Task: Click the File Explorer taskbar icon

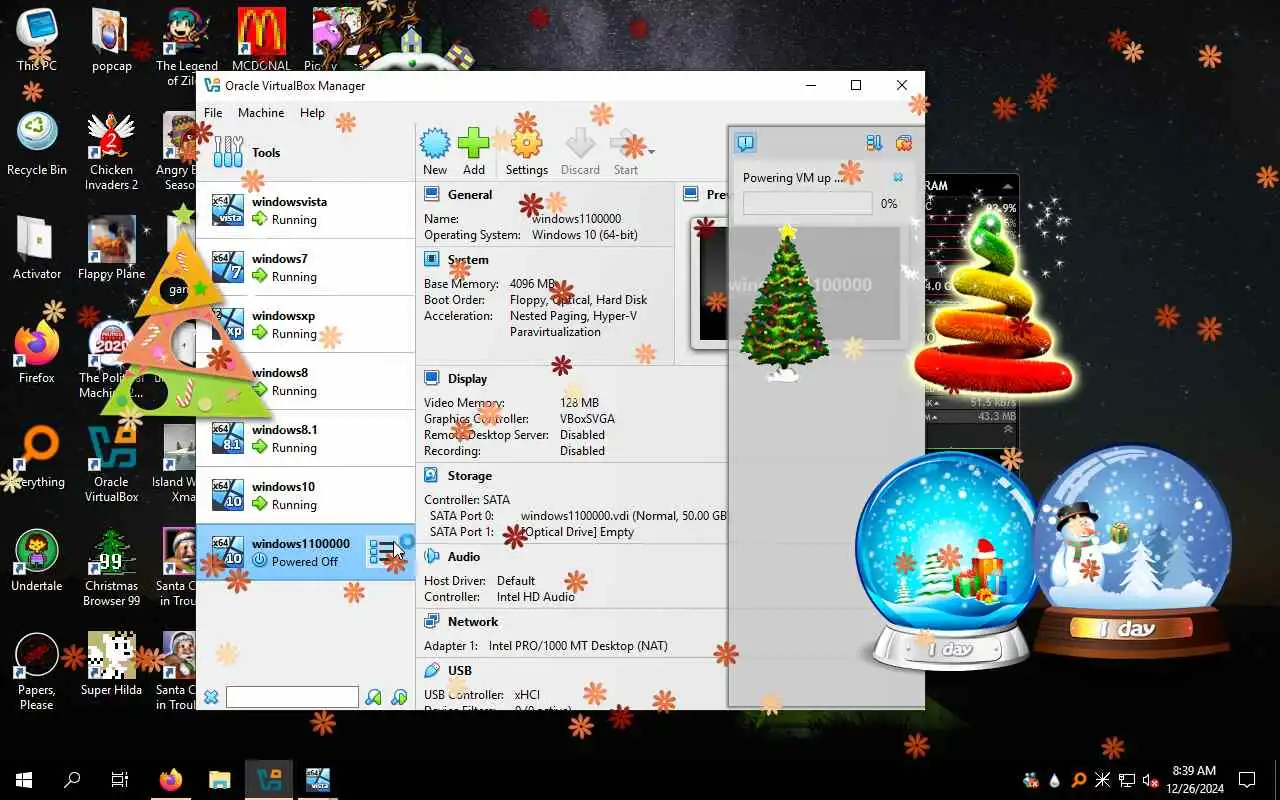Action: pos(220,780)
